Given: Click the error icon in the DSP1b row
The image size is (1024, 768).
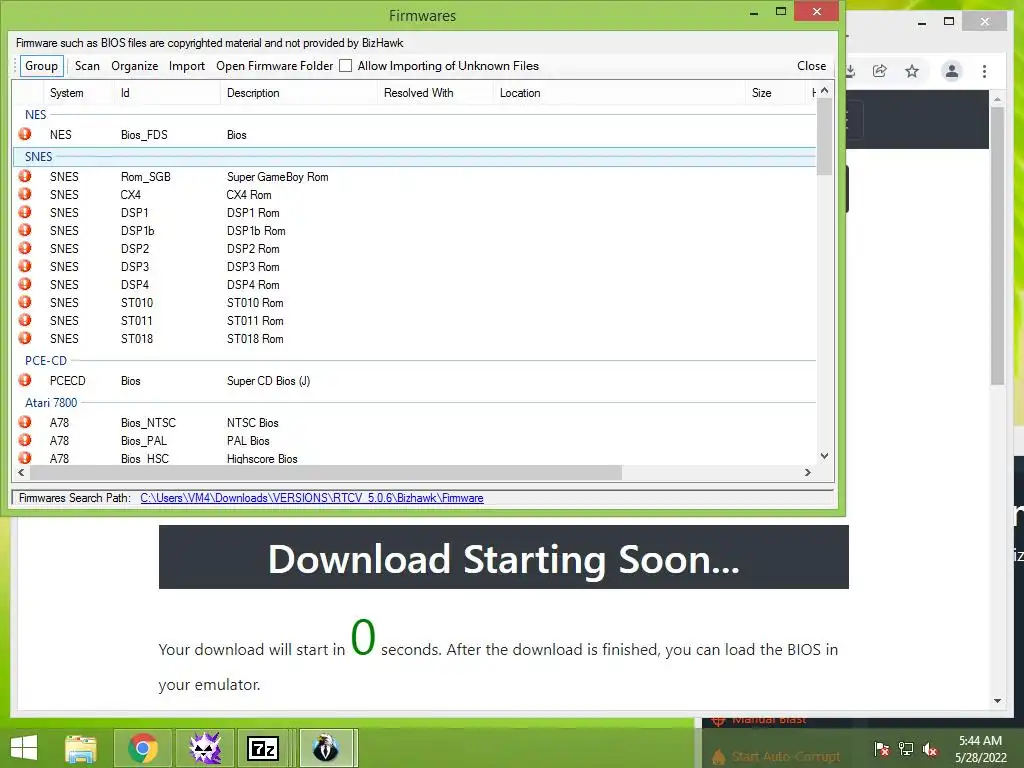Looking at the screenshot, I should point(25,230).
